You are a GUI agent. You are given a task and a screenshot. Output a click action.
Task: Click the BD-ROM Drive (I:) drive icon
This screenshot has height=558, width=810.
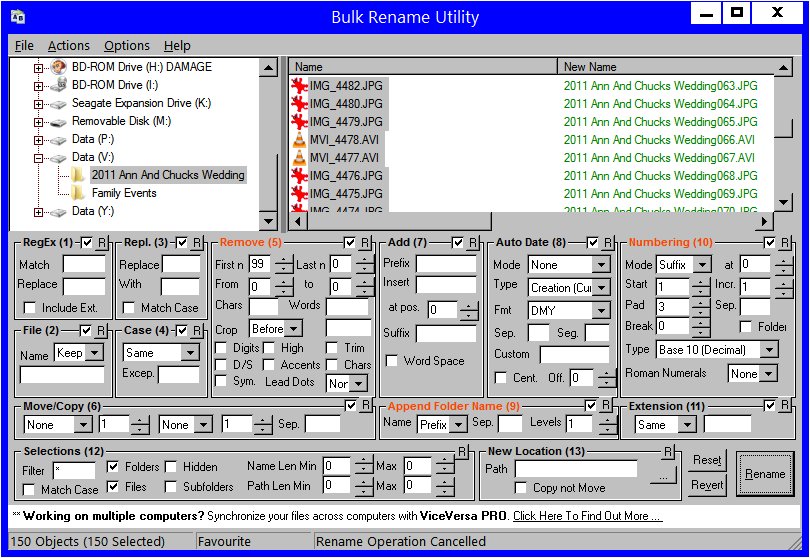click(58, 85)
